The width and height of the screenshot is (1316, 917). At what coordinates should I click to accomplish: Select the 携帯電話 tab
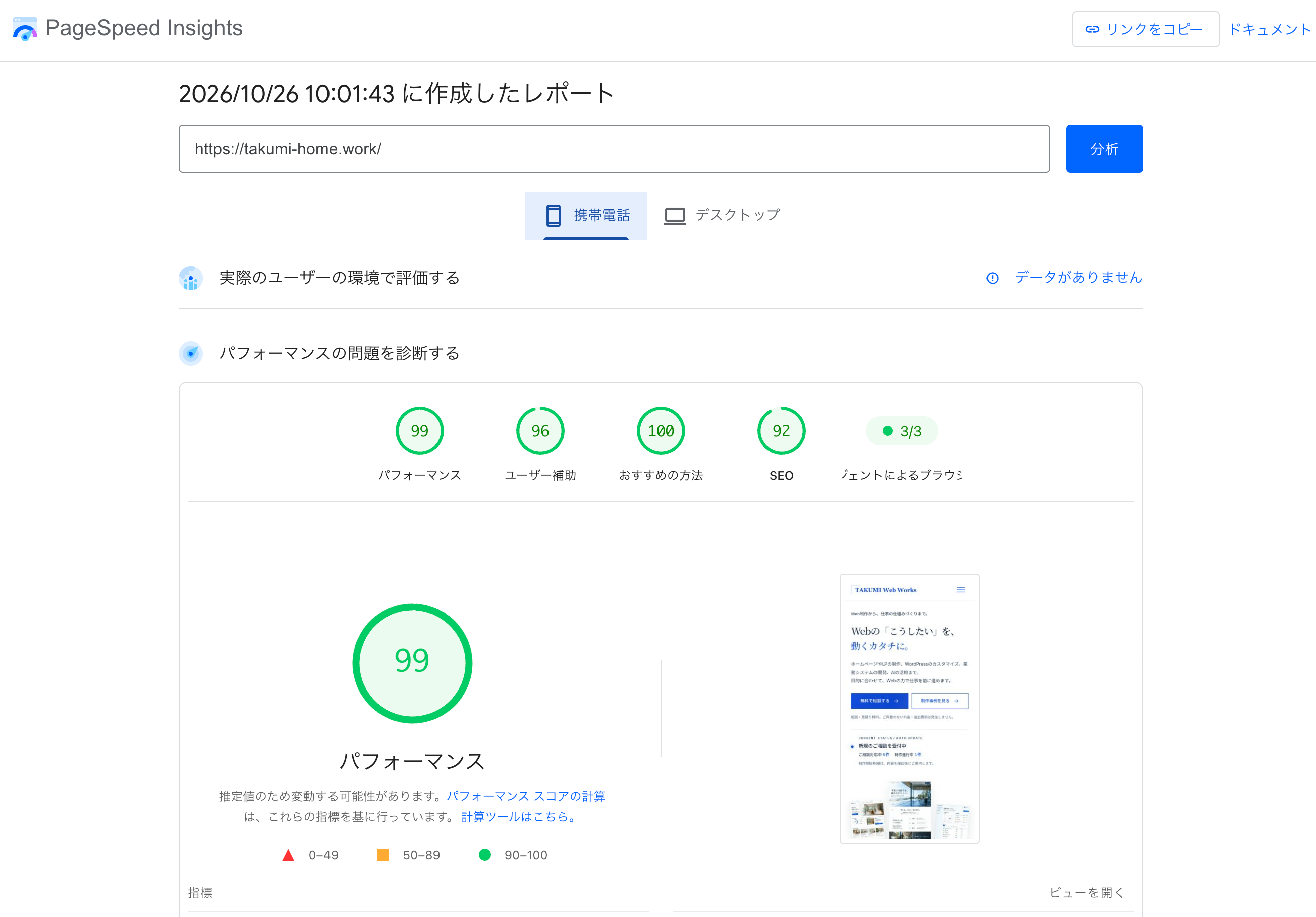[586, 215]
